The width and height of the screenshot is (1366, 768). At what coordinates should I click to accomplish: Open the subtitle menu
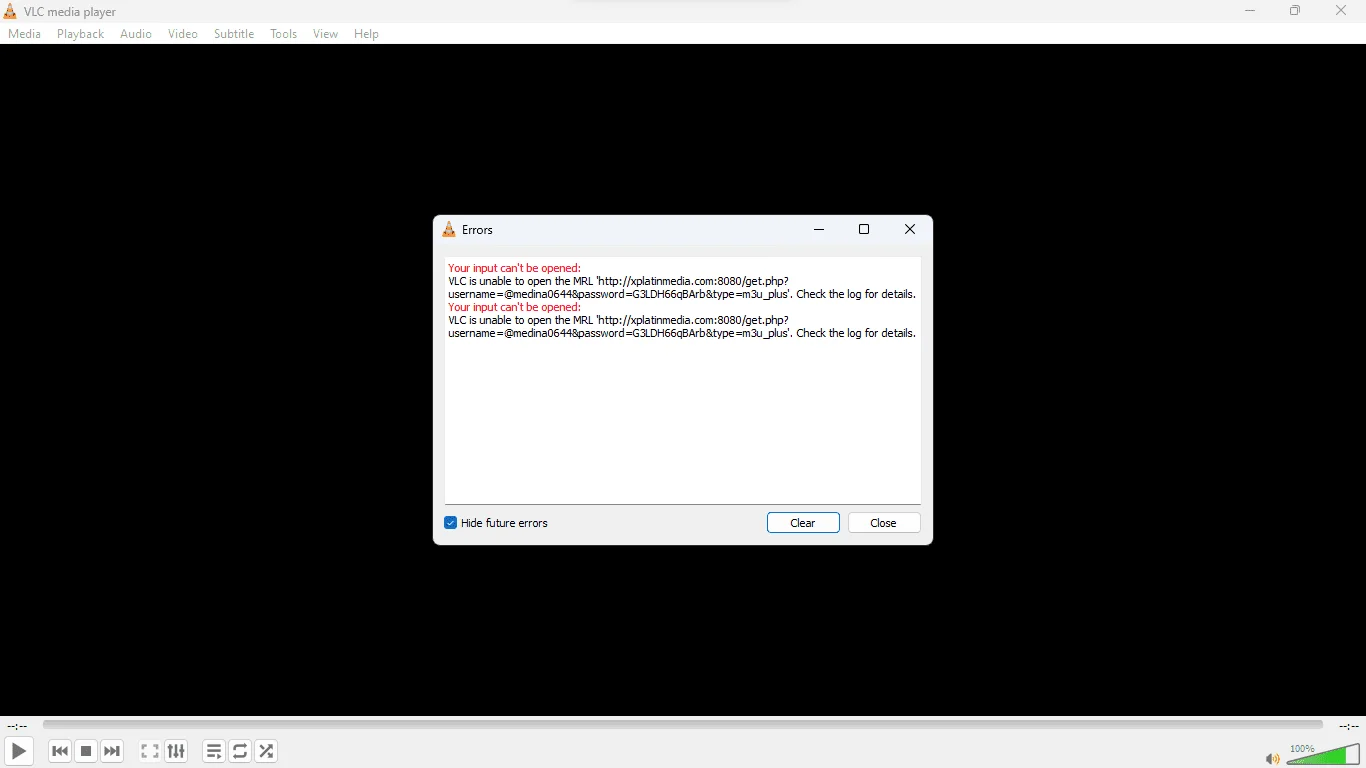234,34
